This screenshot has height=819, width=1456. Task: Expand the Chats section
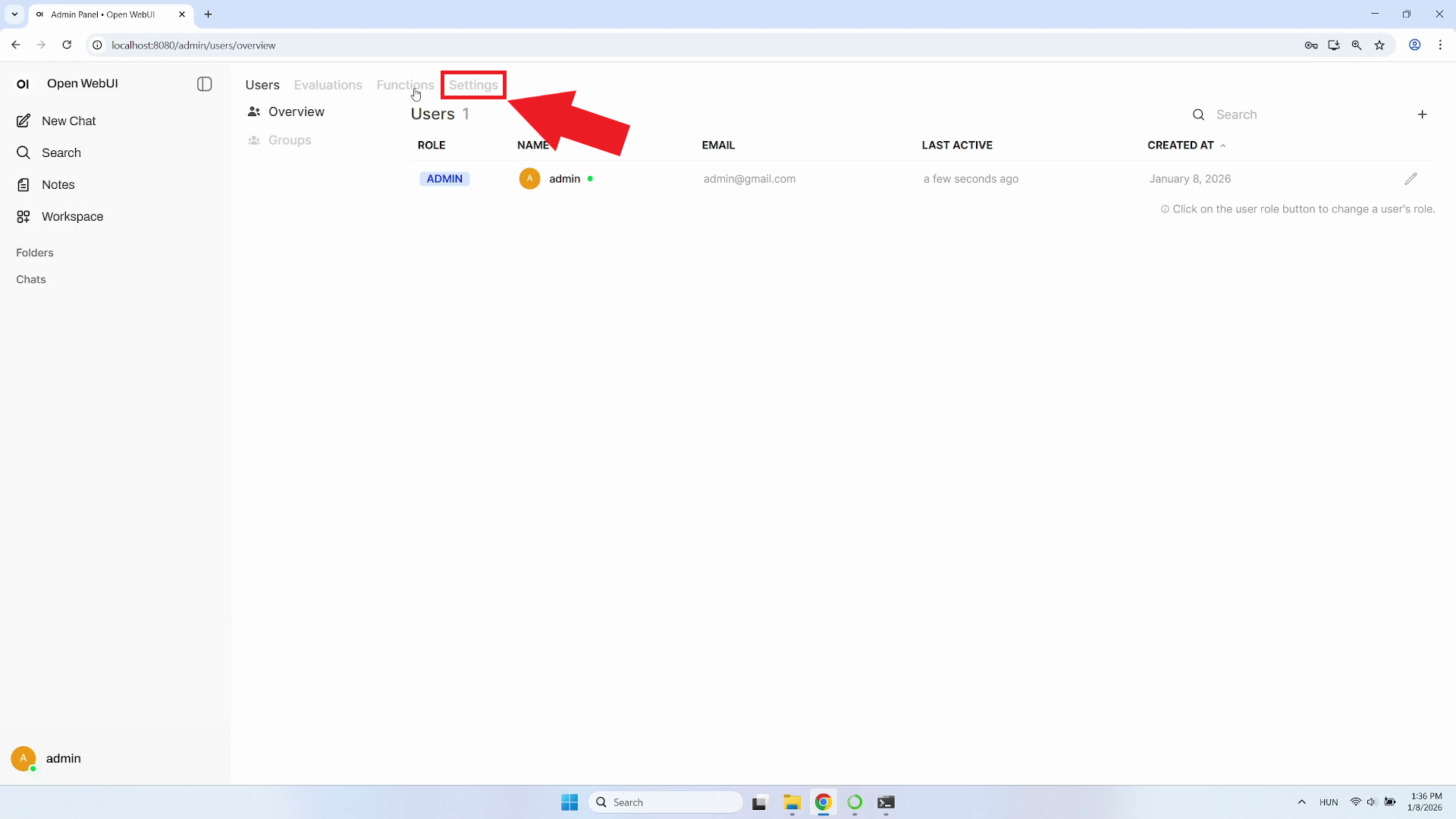pyautogui.click(x=31, y=280)
